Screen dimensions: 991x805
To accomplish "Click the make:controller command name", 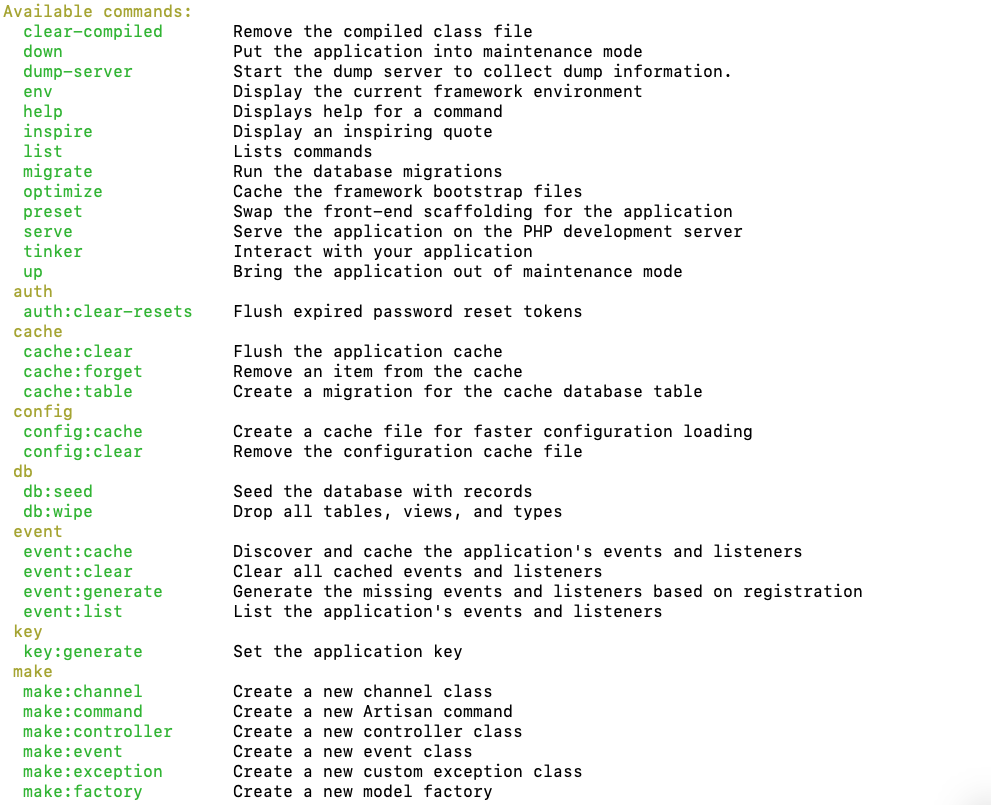I will [x=98, y=732].
